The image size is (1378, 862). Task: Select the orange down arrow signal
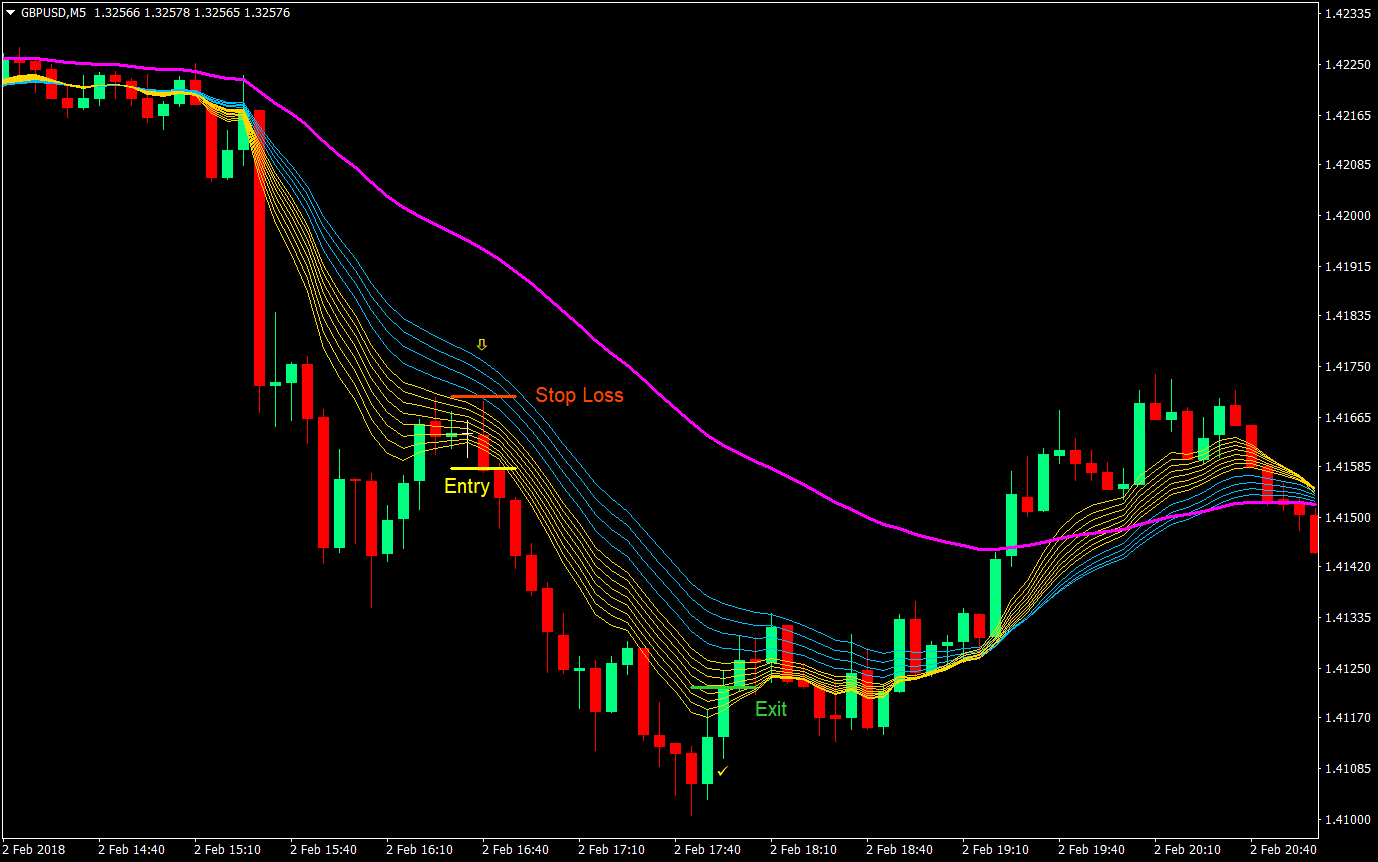coord(481,345)
